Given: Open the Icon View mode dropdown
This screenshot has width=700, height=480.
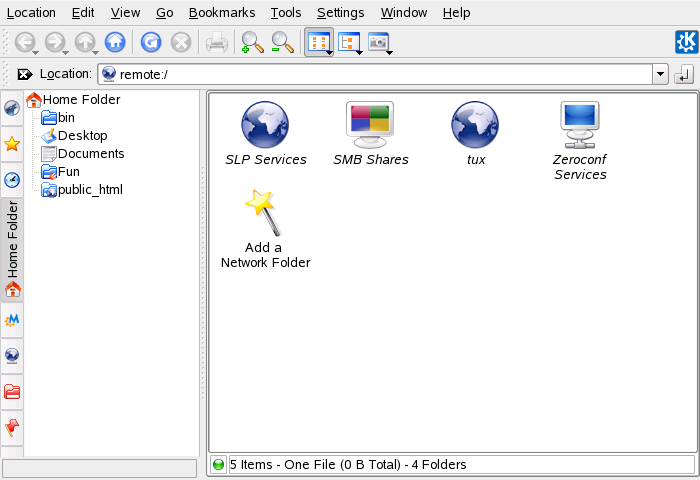Looking at the screenshot, I should point(319,43).
